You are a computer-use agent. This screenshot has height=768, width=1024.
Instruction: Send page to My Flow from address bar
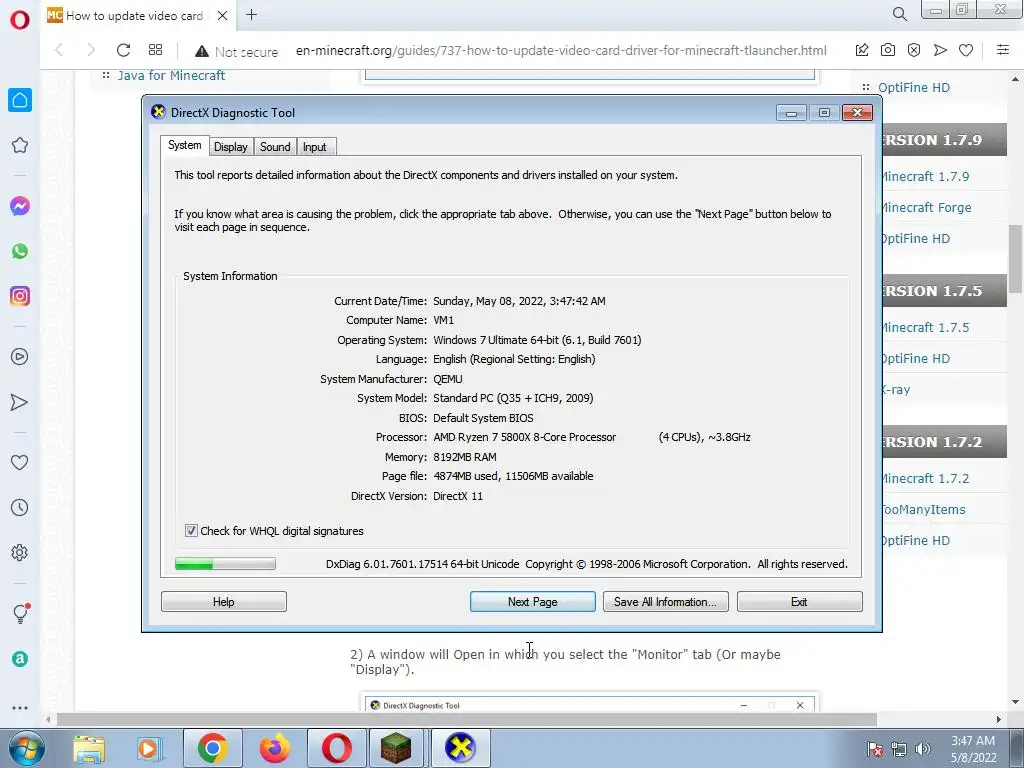tap(940, 50)
